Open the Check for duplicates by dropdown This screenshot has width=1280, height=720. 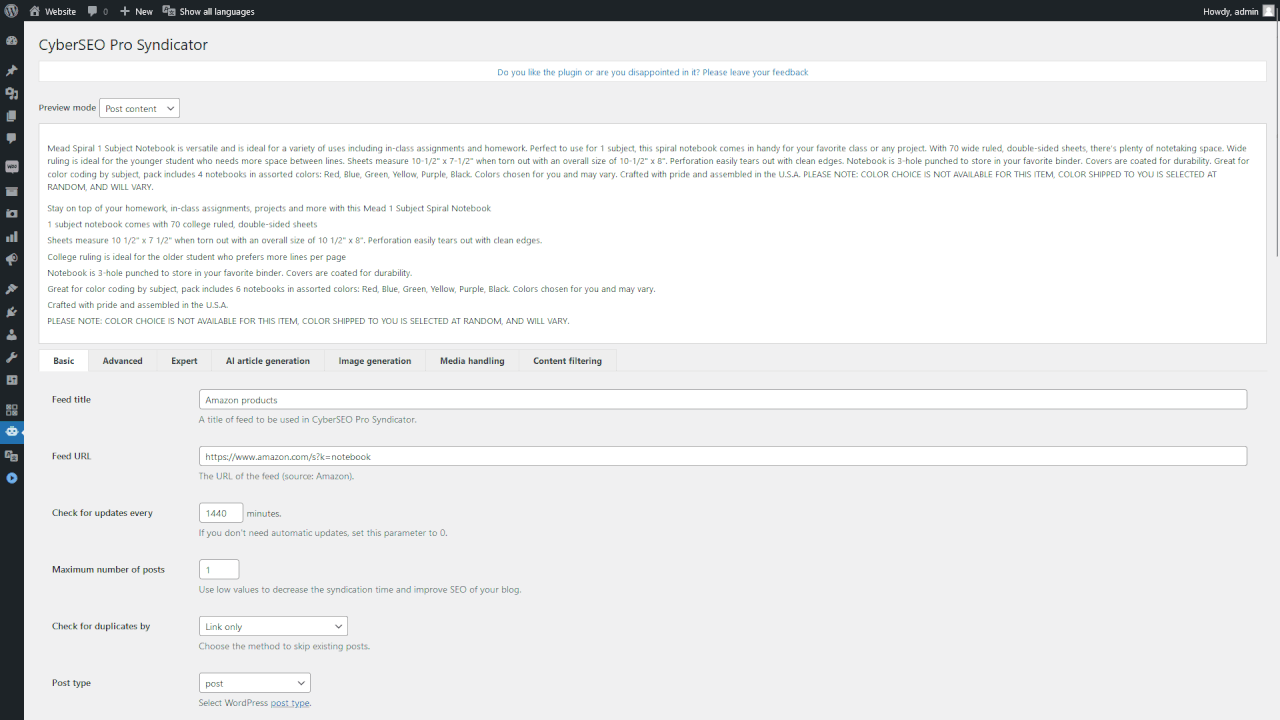coord(273,626)
